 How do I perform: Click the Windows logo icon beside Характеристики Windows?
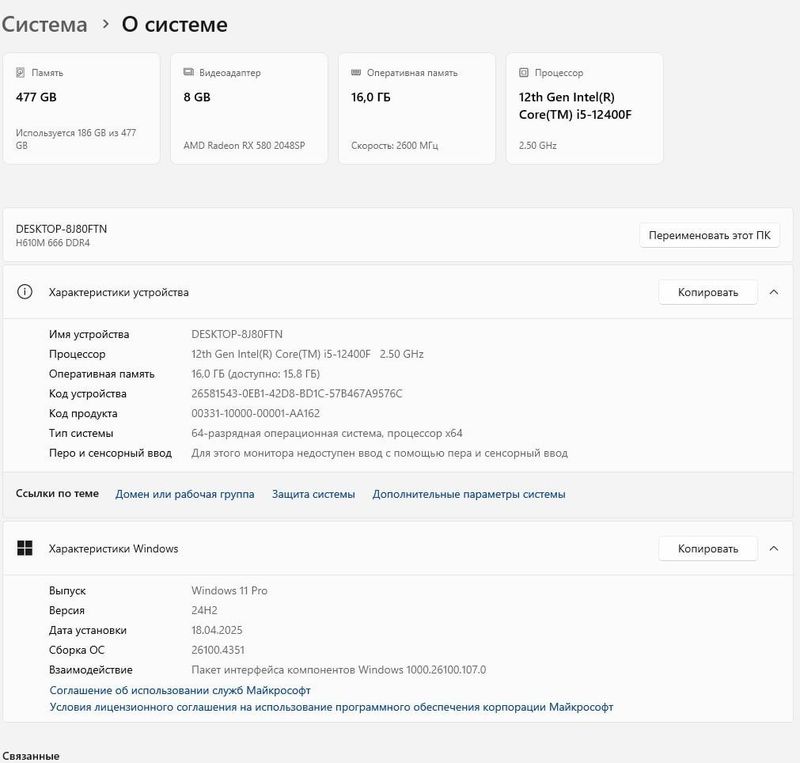[x=24, y=548]
